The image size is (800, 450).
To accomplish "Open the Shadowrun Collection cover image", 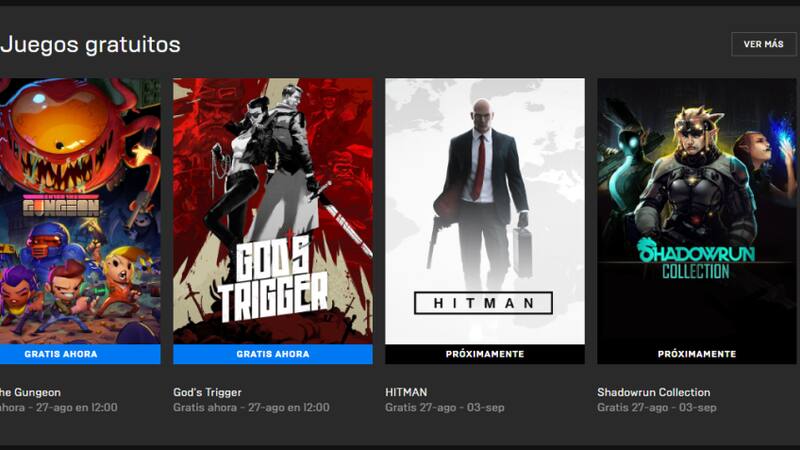I will coord(696,211).
